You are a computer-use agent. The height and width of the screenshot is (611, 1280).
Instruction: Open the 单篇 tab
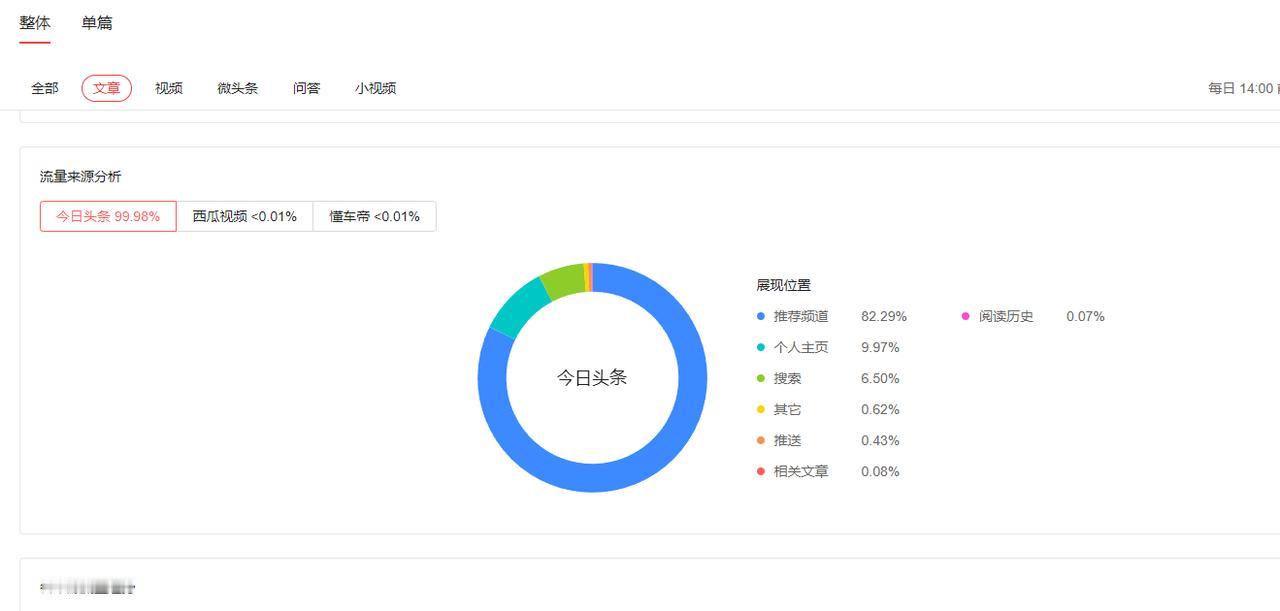tap(97, 23)
